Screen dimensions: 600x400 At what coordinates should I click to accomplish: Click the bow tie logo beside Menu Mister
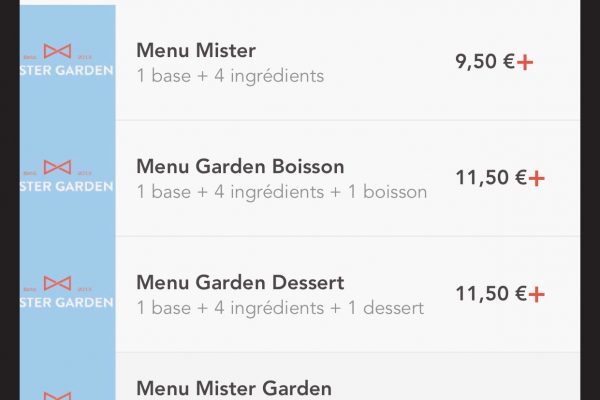(x=57, y=51)
